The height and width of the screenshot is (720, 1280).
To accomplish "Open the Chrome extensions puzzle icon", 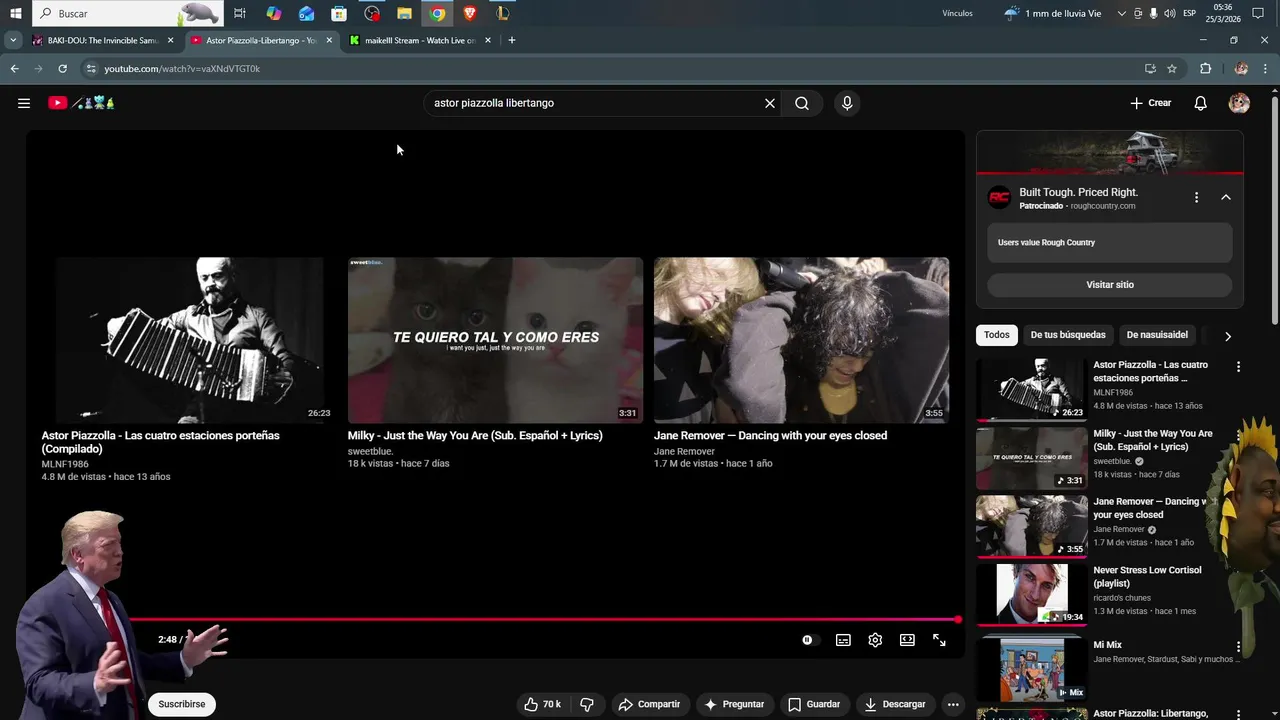I will point(1205,69).
